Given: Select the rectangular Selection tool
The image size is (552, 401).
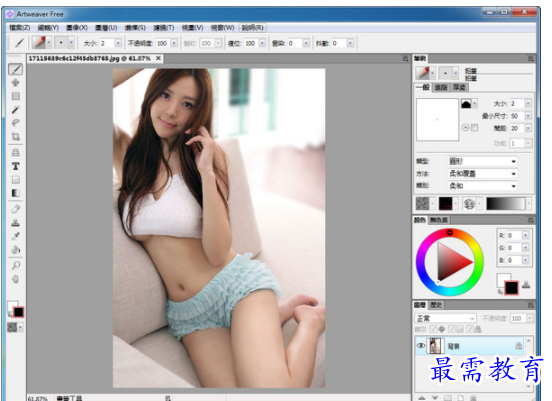Looking at the screenshot, I should pyautogui.click(x=15, y=96).
